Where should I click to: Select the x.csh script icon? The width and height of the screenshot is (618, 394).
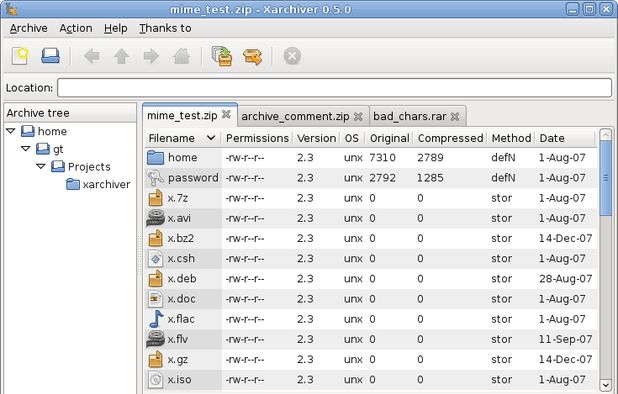[155, 258]
